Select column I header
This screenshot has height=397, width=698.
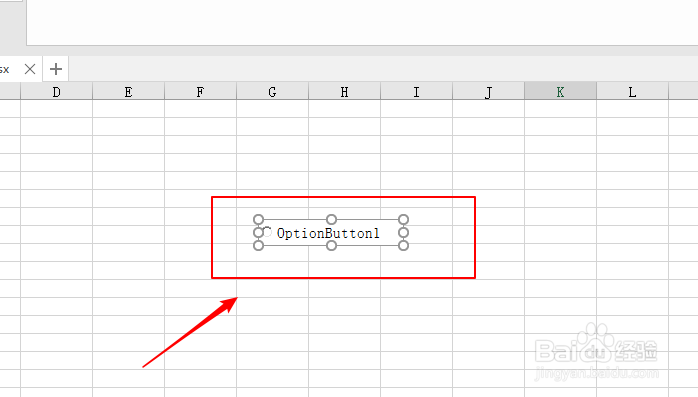(417, 92)
